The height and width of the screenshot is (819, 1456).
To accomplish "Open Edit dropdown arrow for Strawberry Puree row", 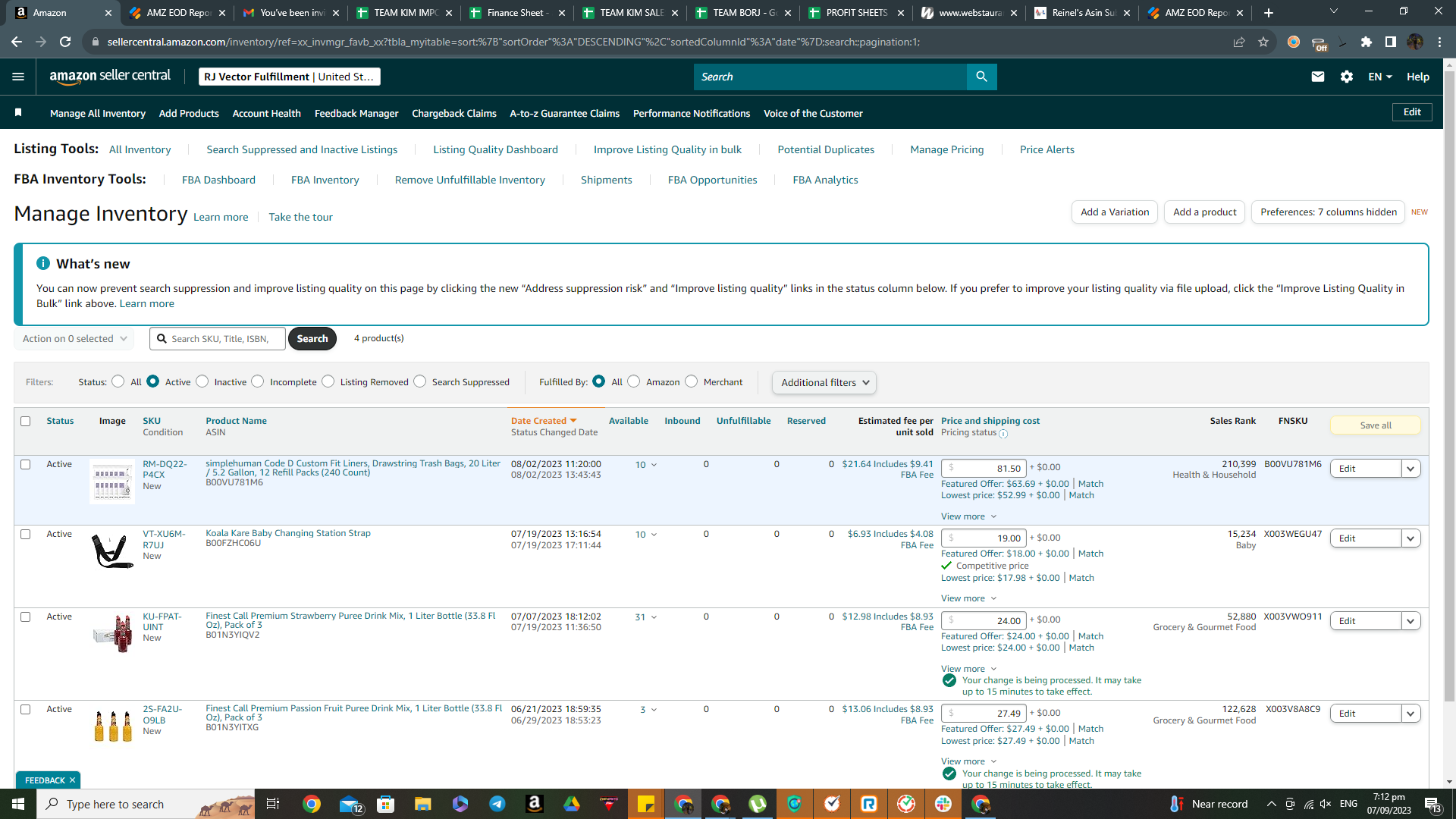I will (x=1410, y=621).
